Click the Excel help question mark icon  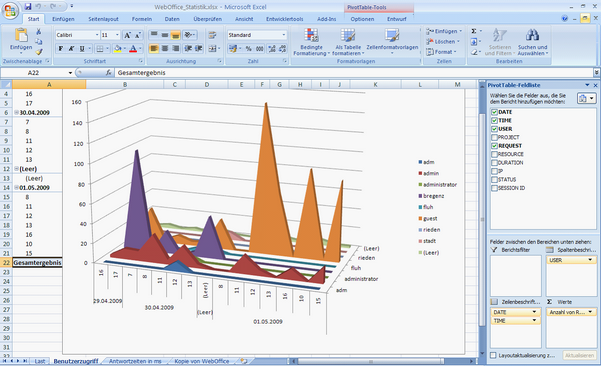[564, 18]
